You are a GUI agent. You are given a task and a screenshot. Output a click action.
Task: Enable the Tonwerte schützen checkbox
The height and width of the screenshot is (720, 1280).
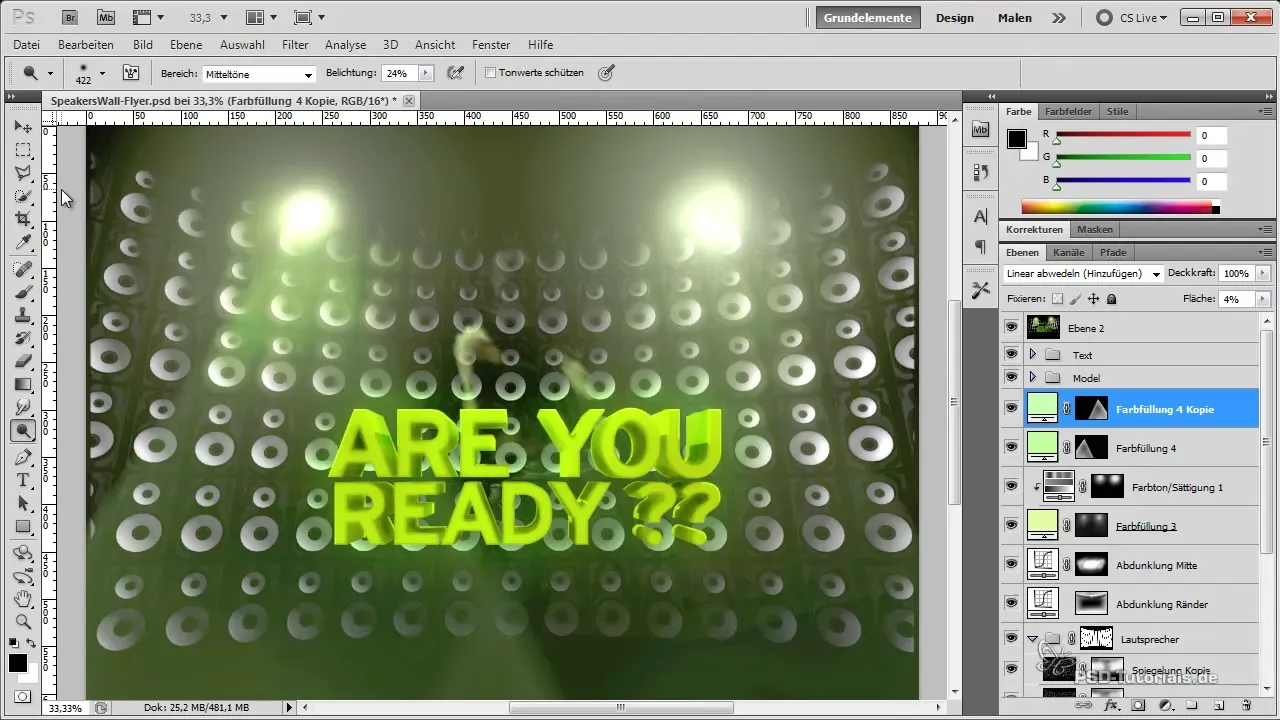click(x=490, y=73)
